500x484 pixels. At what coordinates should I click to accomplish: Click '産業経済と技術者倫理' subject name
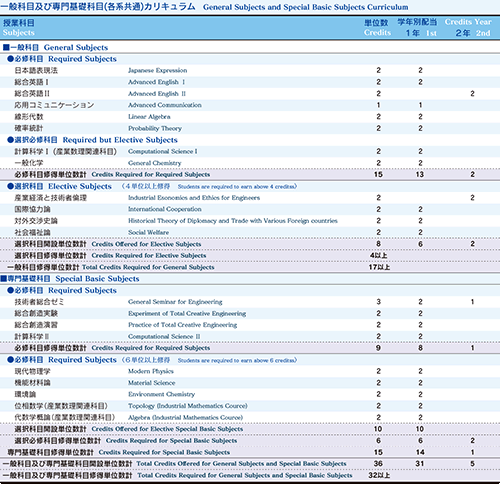(50, 198)
